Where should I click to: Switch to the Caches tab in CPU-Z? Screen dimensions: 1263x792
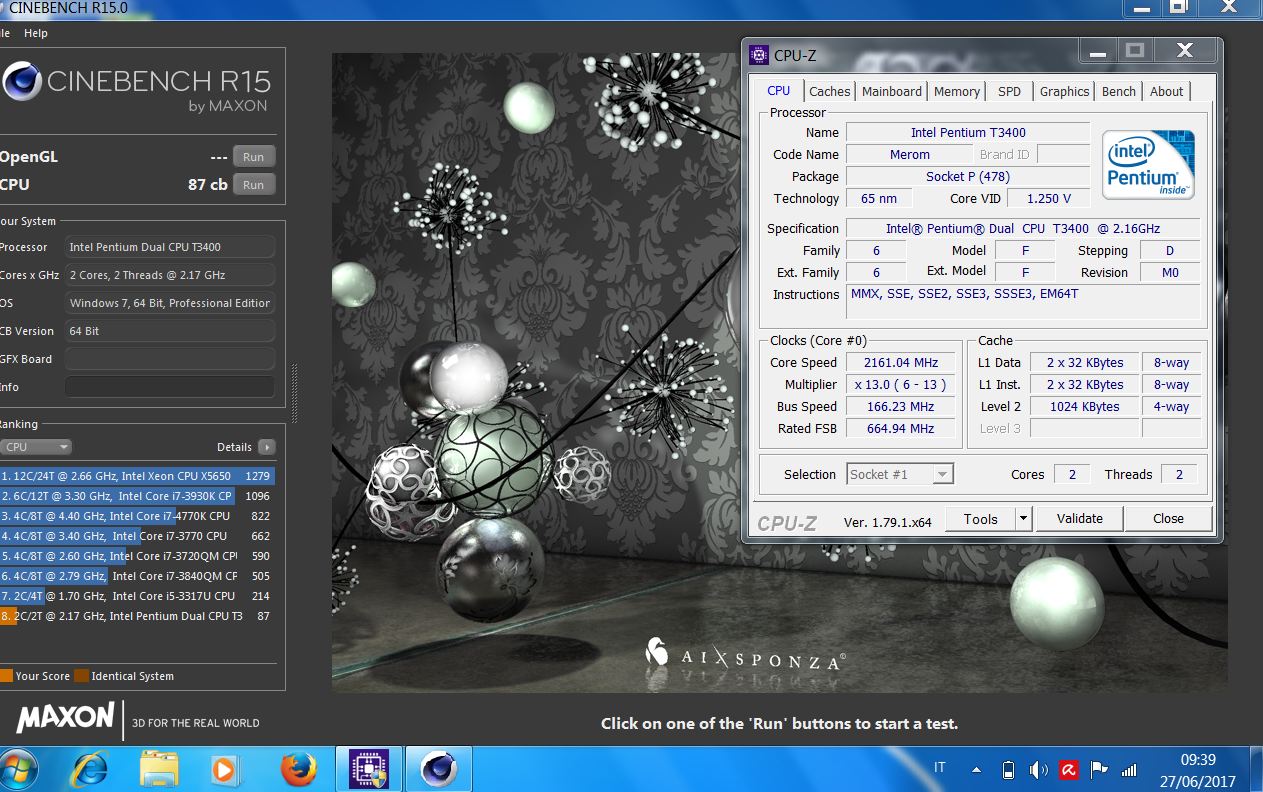[829, 91]
